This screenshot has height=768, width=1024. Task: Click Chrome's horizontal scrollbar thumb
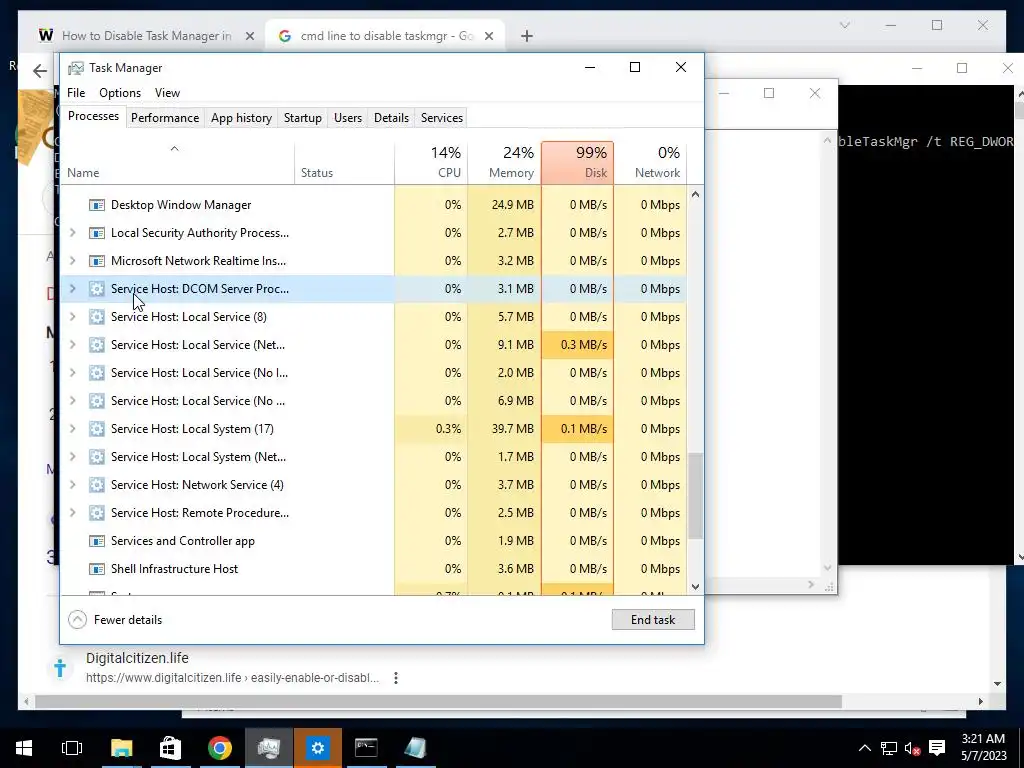click(438, 701)
